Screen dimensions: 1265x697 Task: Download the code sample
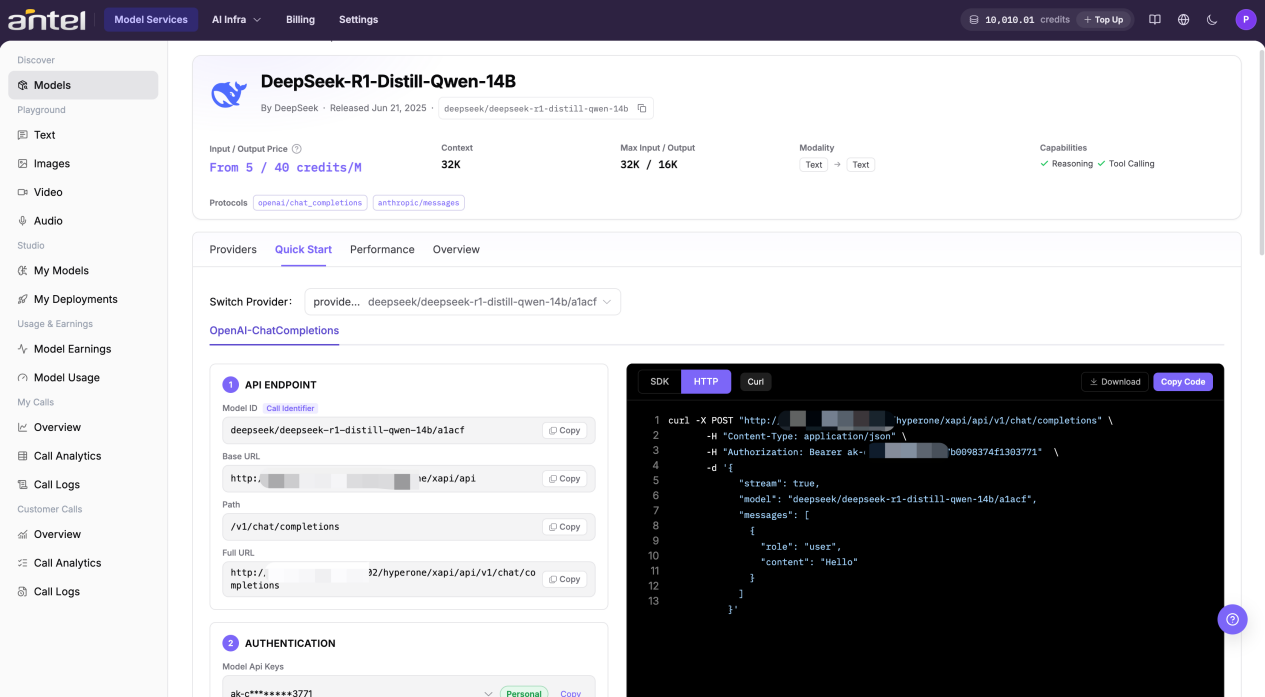tap(1115, 381)
